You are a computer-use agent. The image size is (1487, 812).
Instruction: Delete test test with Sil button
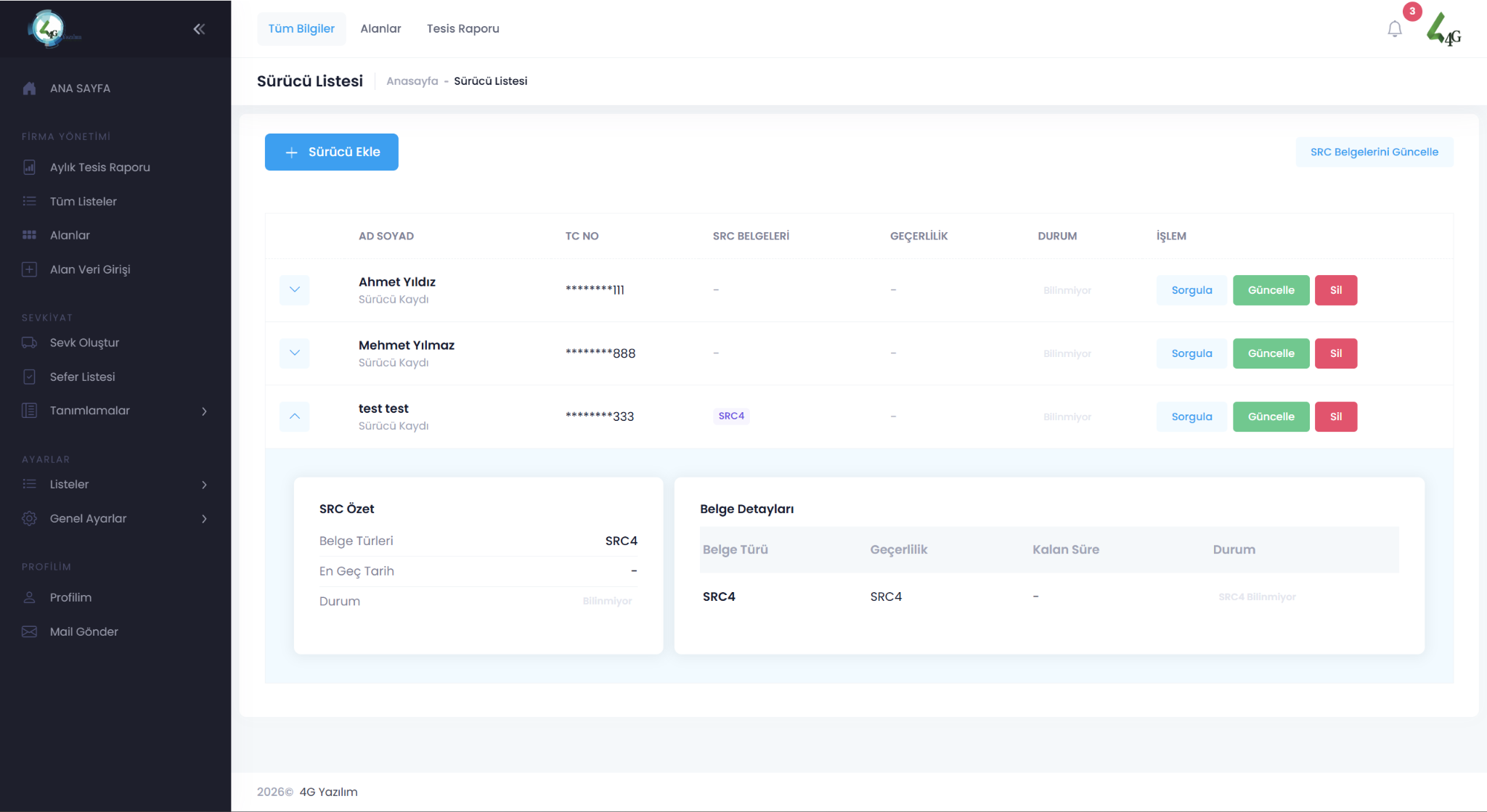1336,417
